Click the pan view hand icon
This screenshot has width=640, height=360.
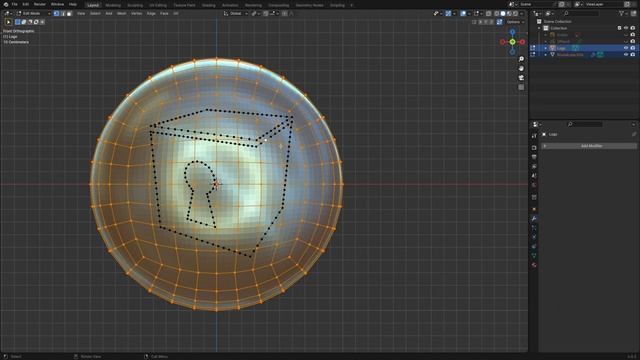(x=521, y=69)
